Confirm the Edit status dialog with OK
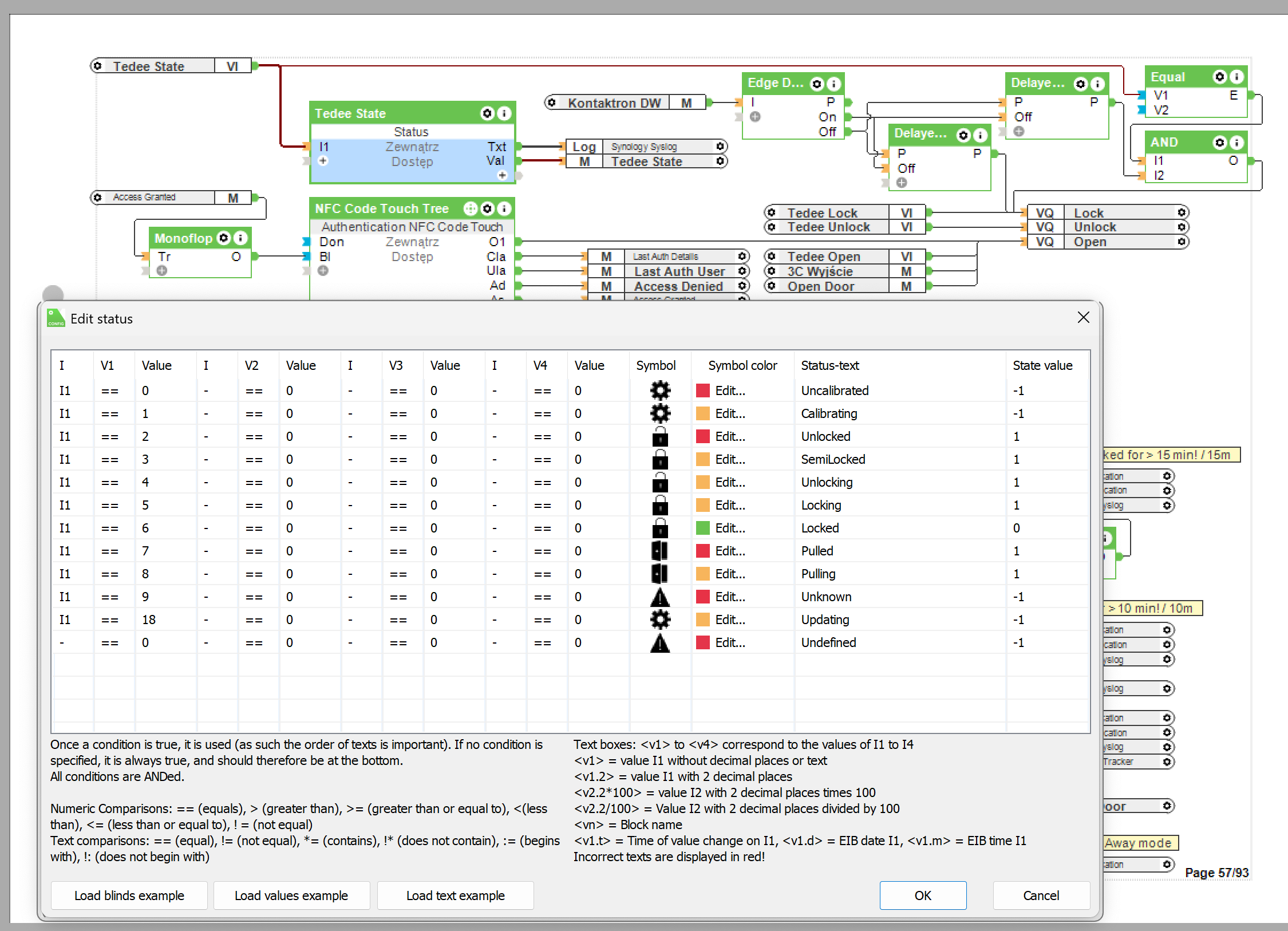1288x931 pixels. [923, 896]
